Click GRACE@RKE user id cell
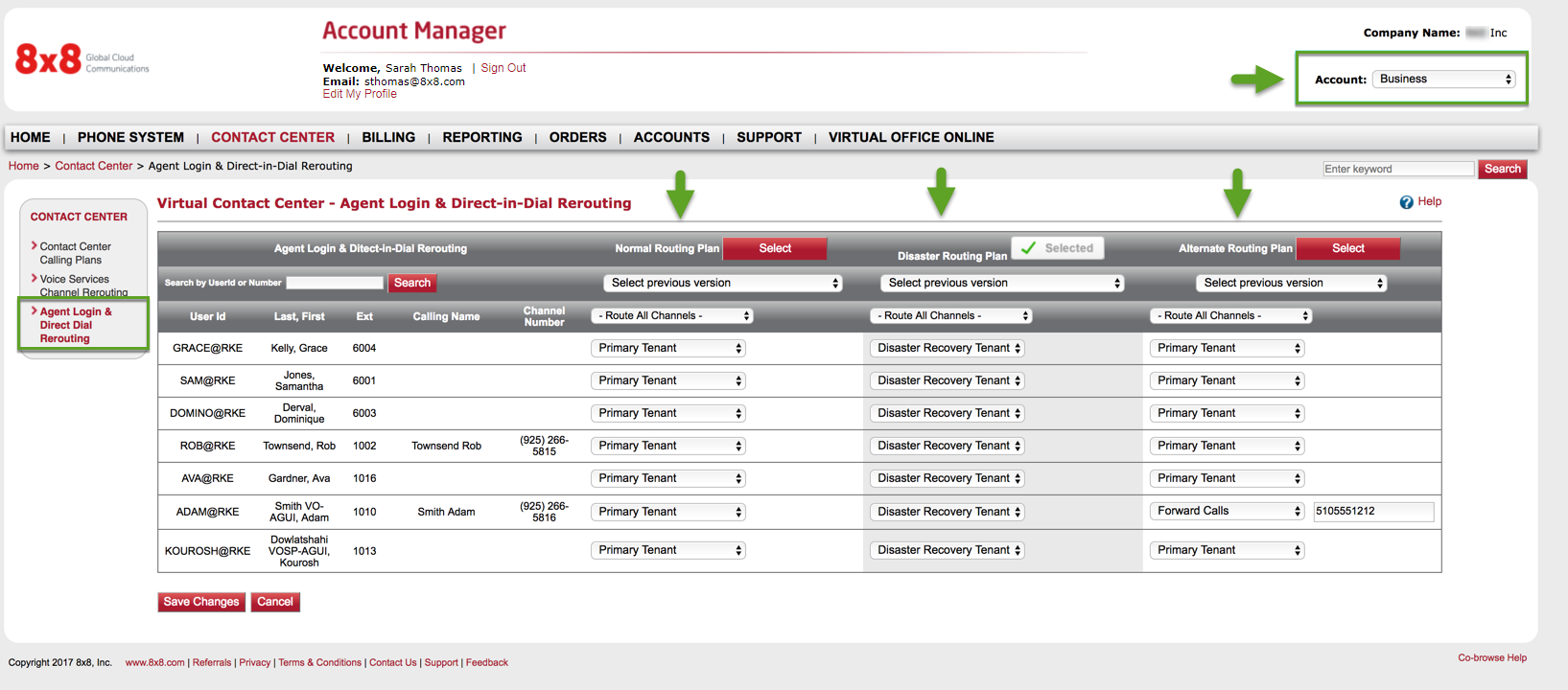Screen dimensions: 1568x690 coord(207,348)
